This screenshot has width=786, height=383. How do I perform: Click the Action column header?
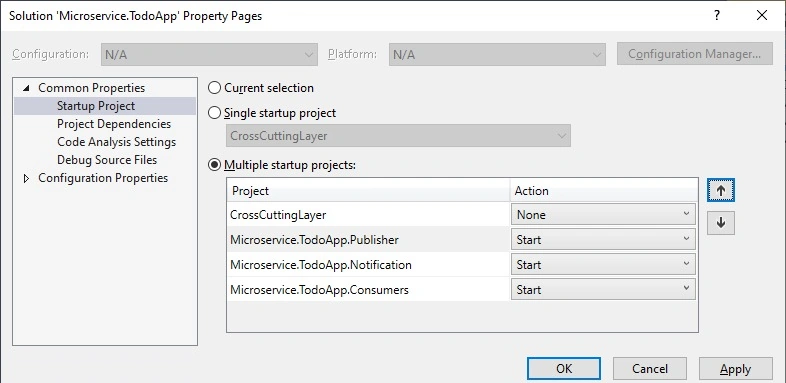[604, 190]
